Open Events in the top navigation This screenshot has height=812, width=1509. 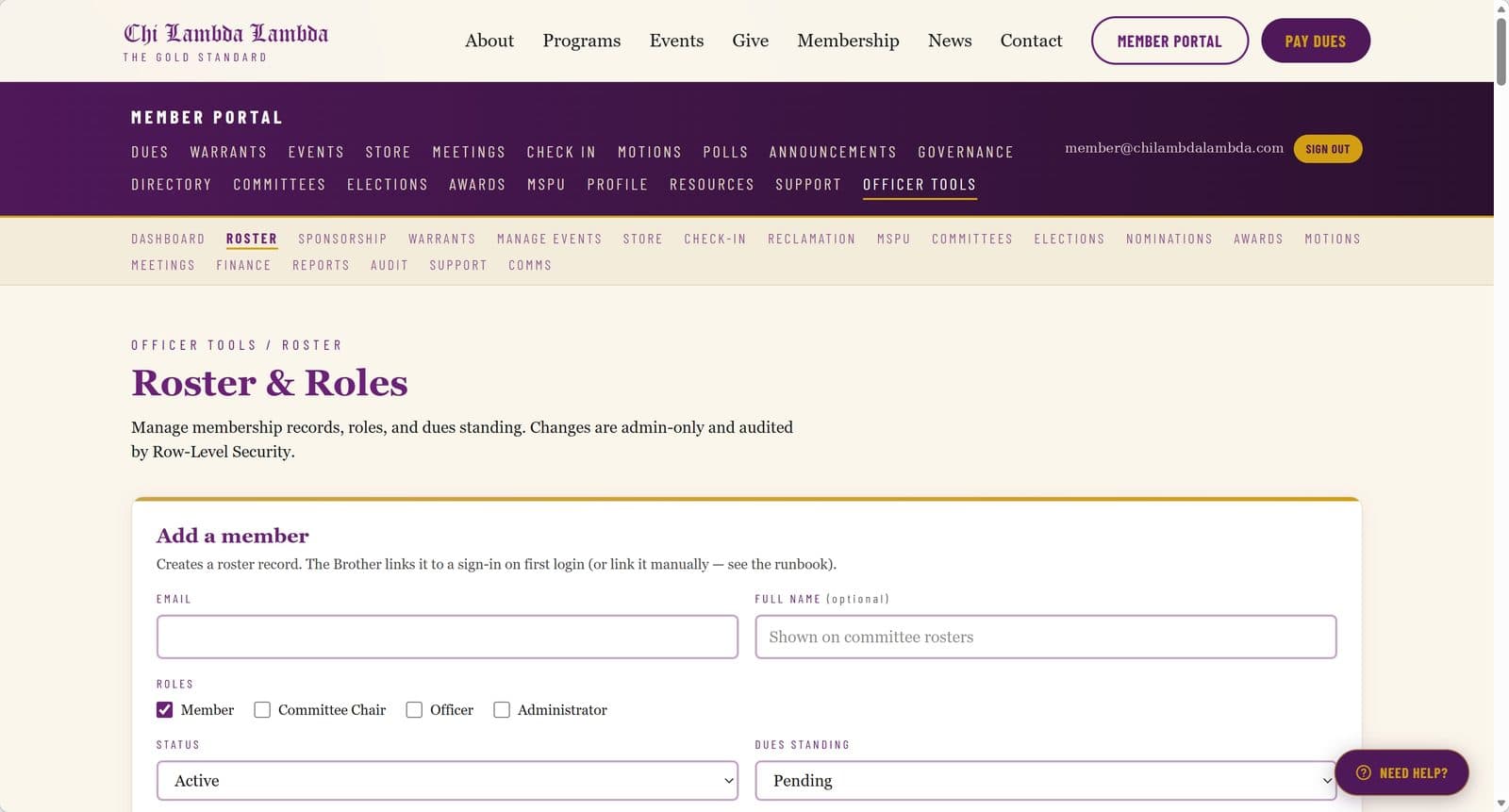676,41
